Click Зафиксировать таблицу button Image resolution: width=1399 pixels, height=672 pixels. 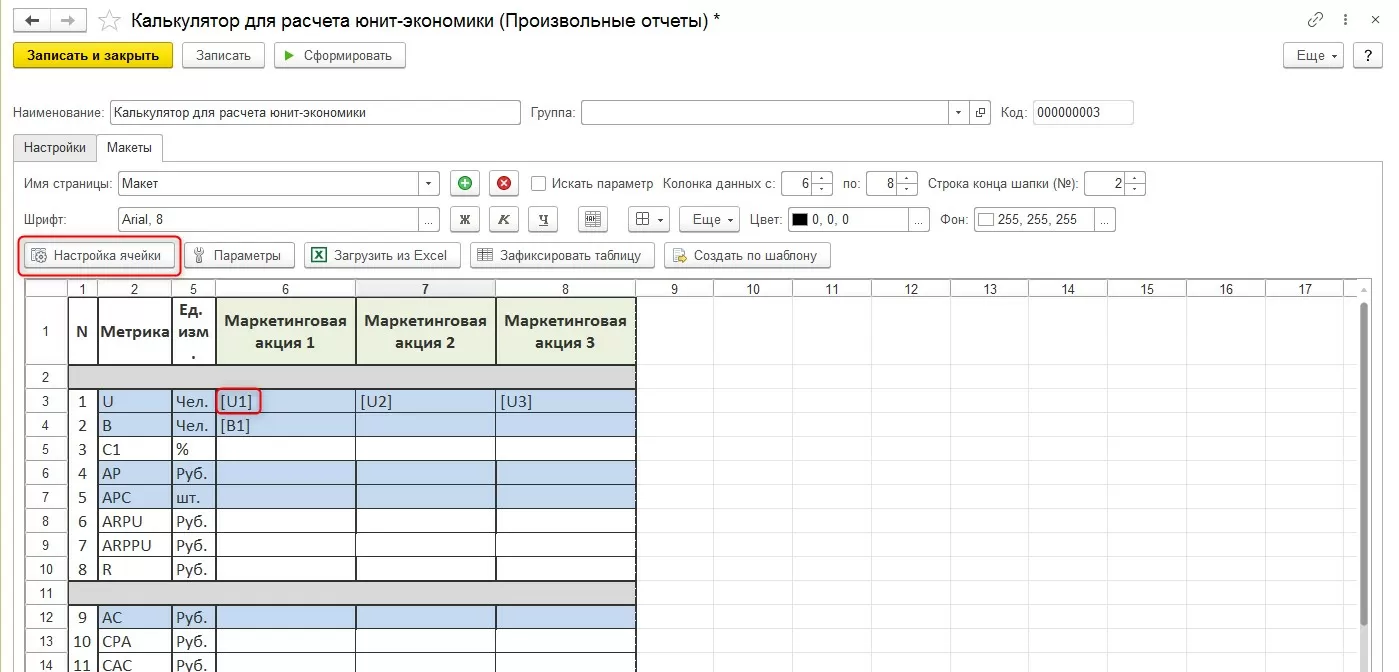[562, 255]
